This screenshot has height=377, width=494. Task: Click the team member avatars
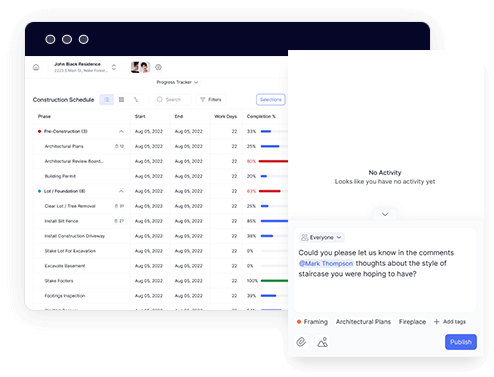click(140, 67)
